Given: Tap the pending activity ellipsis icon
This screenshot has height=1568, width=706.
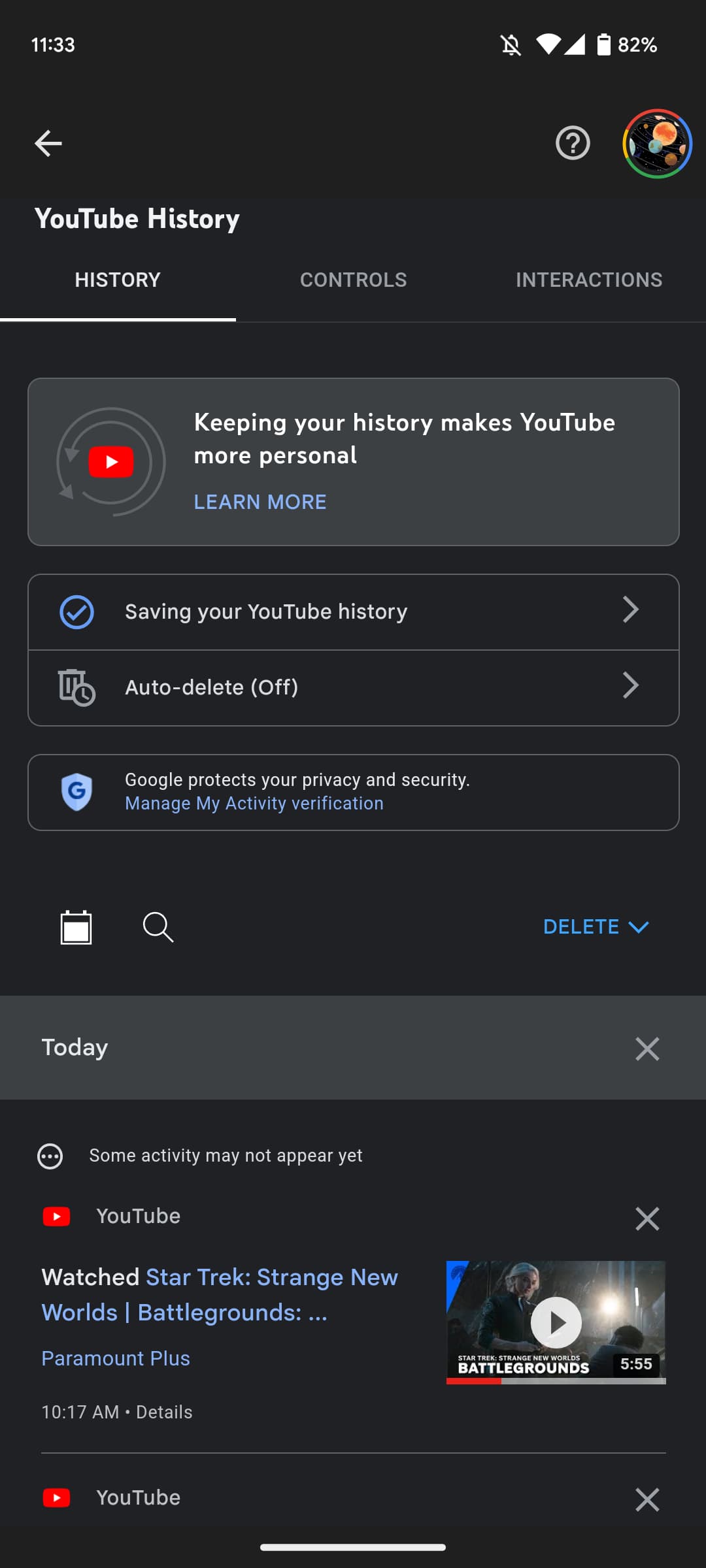Looking at the screenshot, I should coord(50,1156).
